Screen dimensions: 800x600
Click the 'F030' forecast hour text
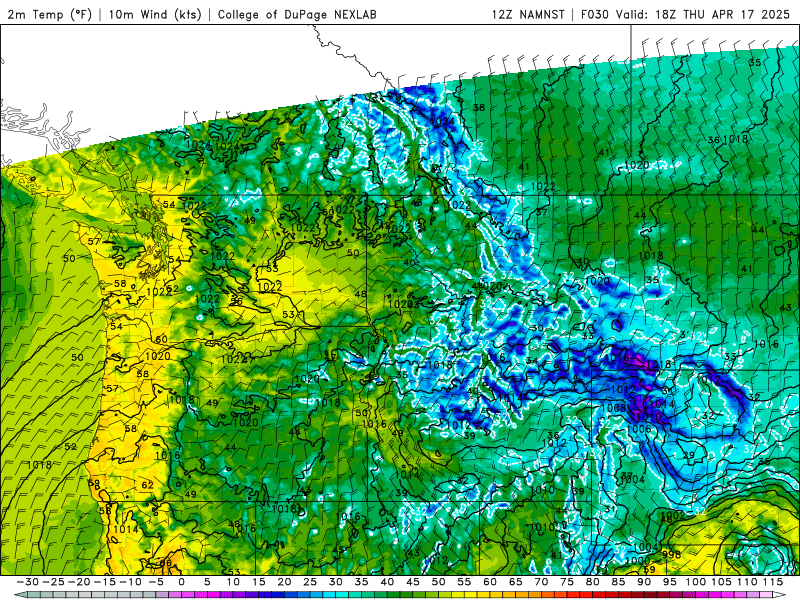[x=595, y=14]
